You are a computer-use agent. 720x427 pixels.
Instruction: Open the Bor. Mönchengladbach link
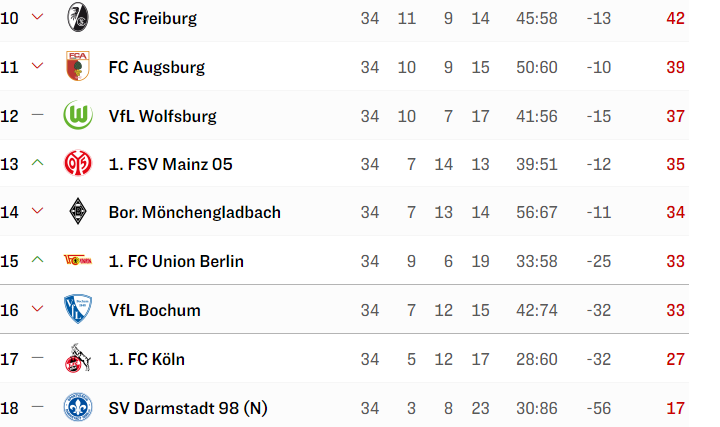(x=194, y=213)
